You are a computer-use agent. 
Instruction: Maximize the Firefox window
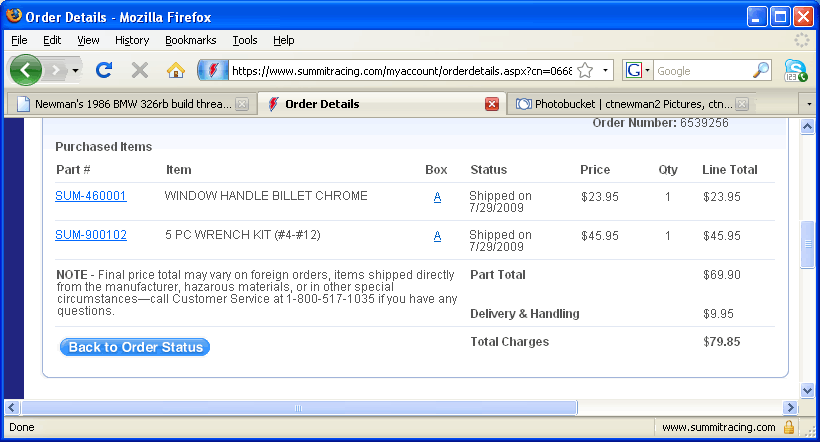pyautogui.click(x=780, y=17)
